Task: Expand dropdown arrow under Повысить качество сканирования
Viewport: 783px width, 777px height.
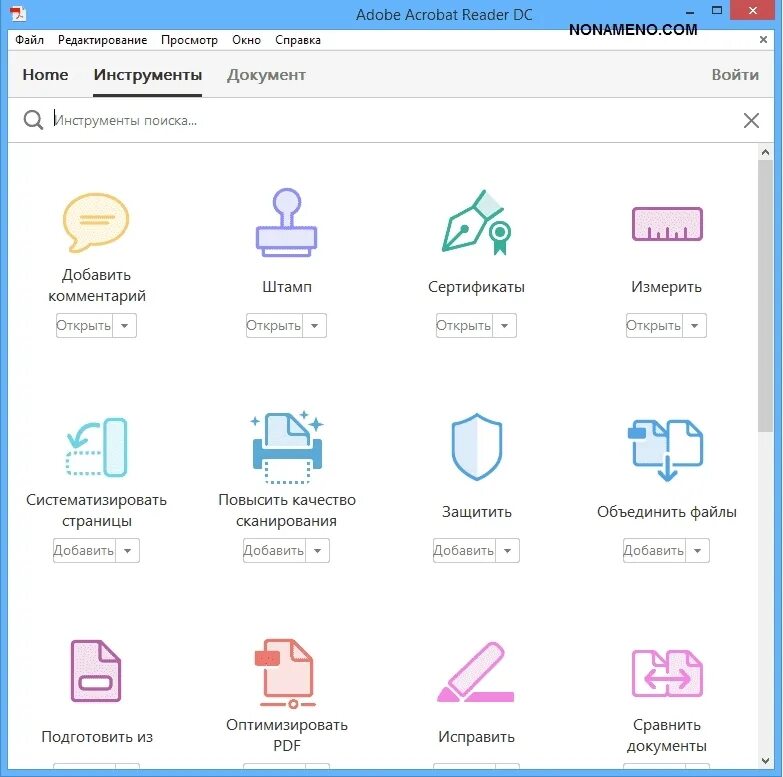Action: coord(318,550)
